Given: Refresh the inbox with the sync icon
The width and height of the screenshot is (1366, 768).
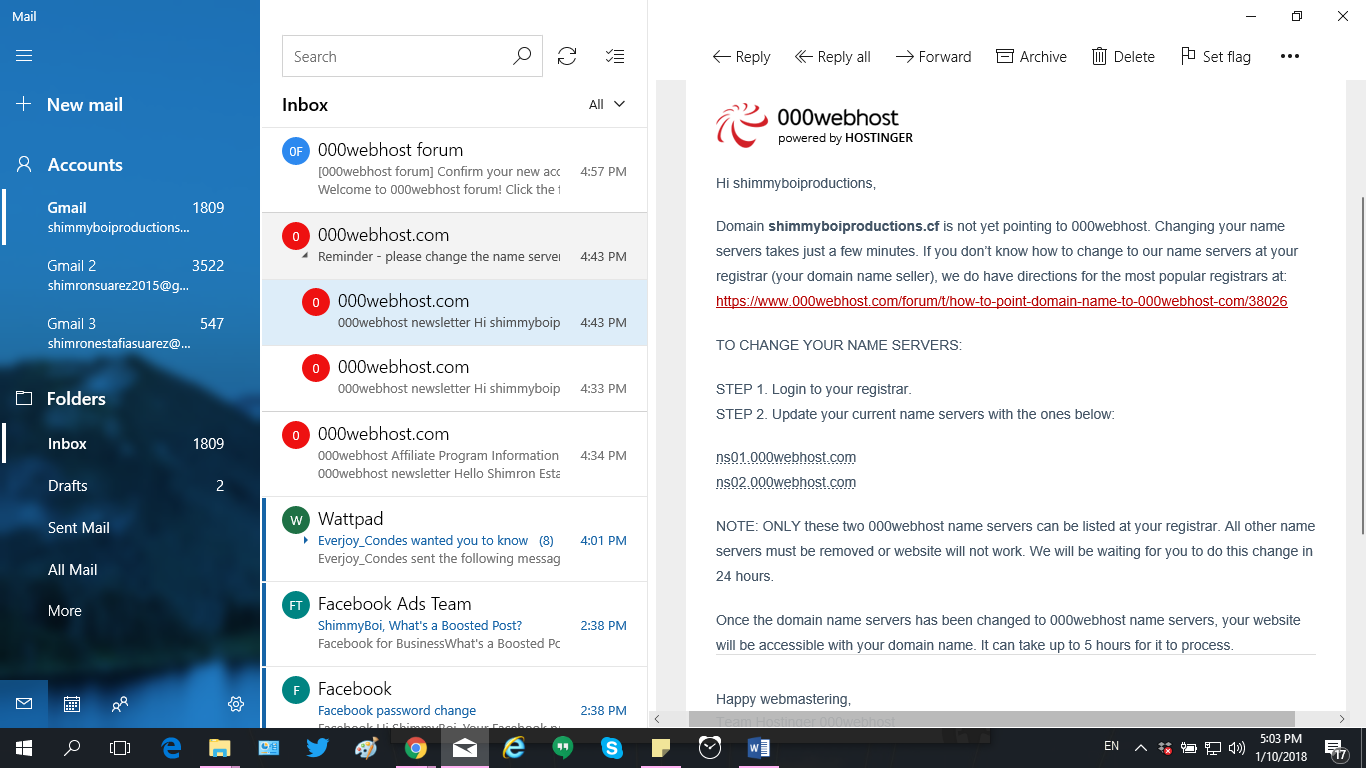Looking at the screenshot, I should click(567, 56).
